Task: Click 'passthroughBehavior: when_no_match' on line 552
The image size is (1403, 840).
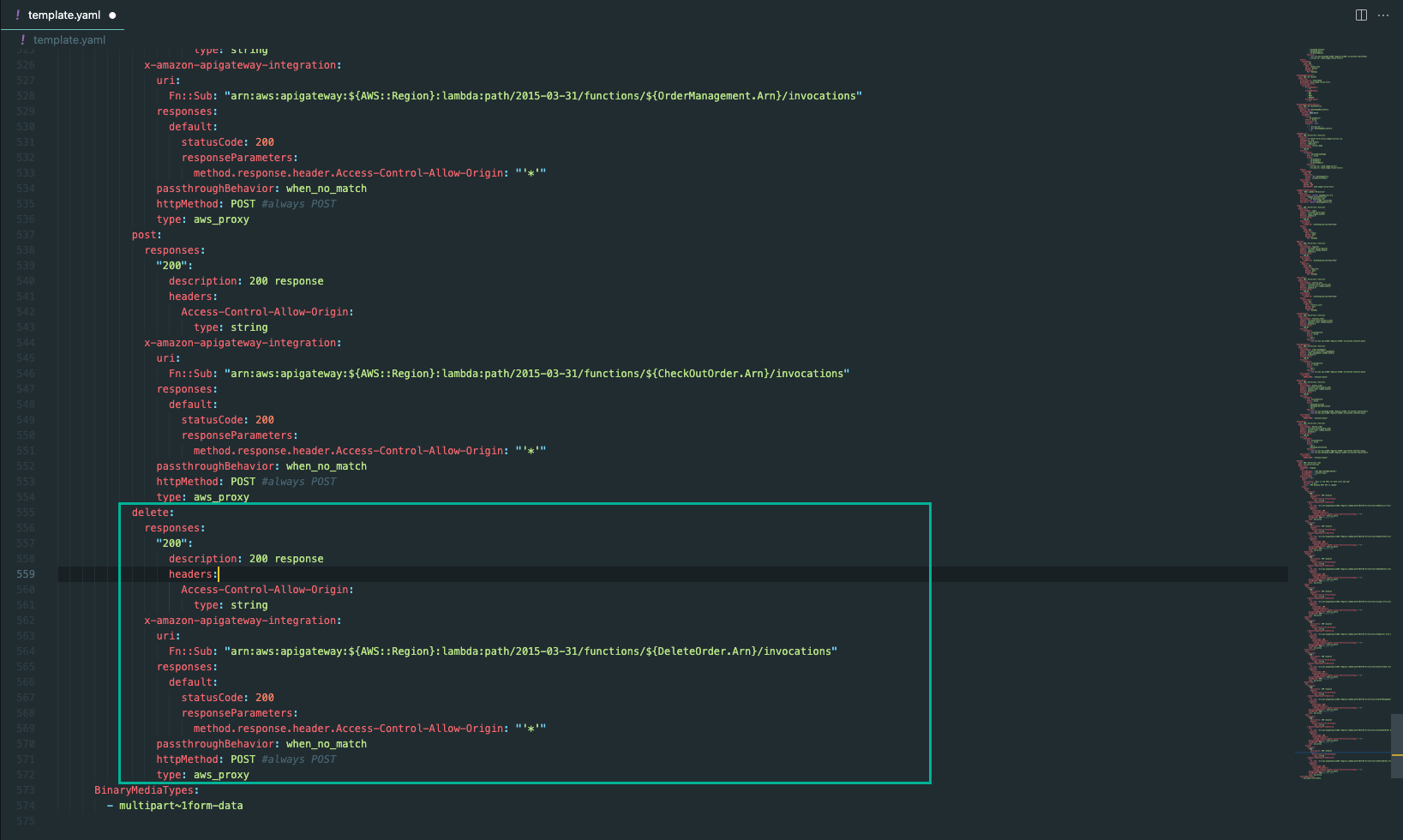Action: (261, 466)
